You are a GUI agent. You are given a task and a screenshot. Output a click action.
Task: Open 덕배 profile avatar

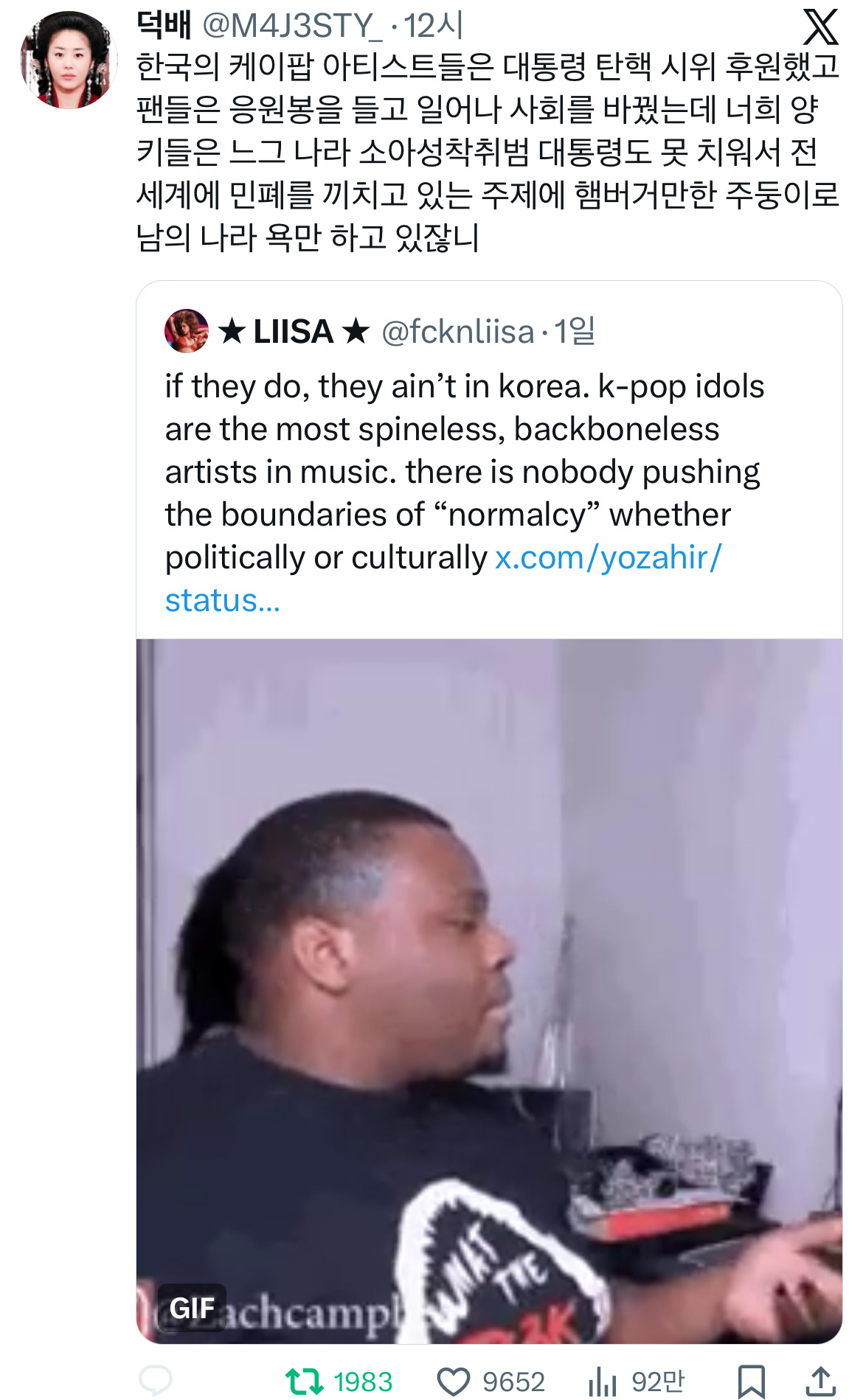pyautogui.click(x=69, y=60)
